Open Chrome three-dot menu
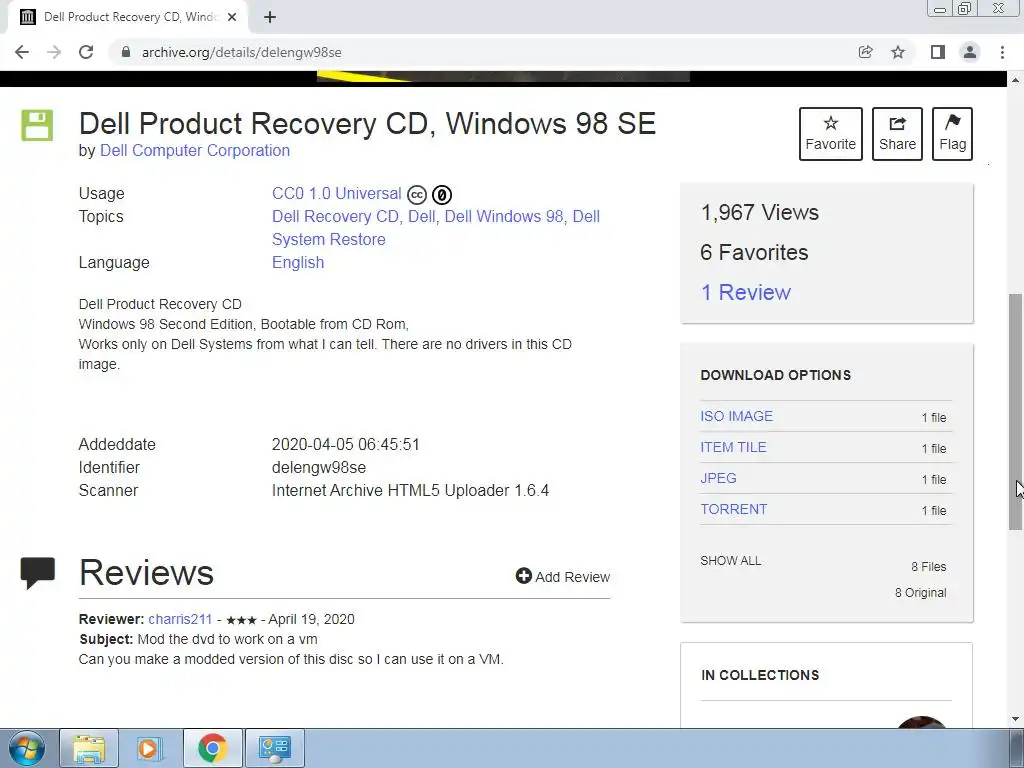This screenshot has height=768, width=1024. pyautogui.click(x=1002, y=52)
